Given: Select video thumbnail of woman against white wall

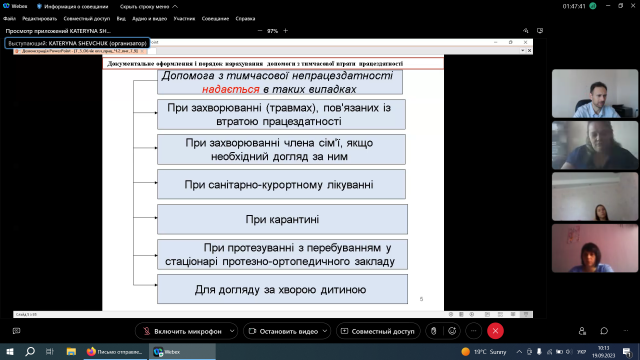Looking at the screenshot, I should coord(595,197).
